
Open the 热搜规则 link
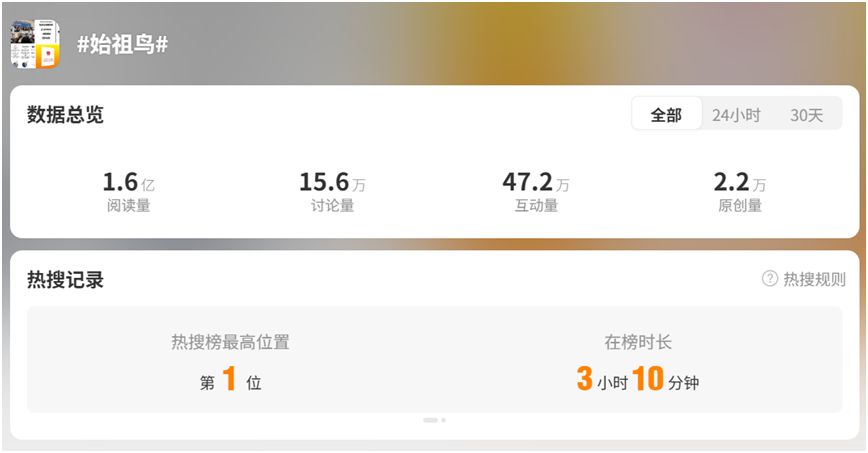coord(814,279)
